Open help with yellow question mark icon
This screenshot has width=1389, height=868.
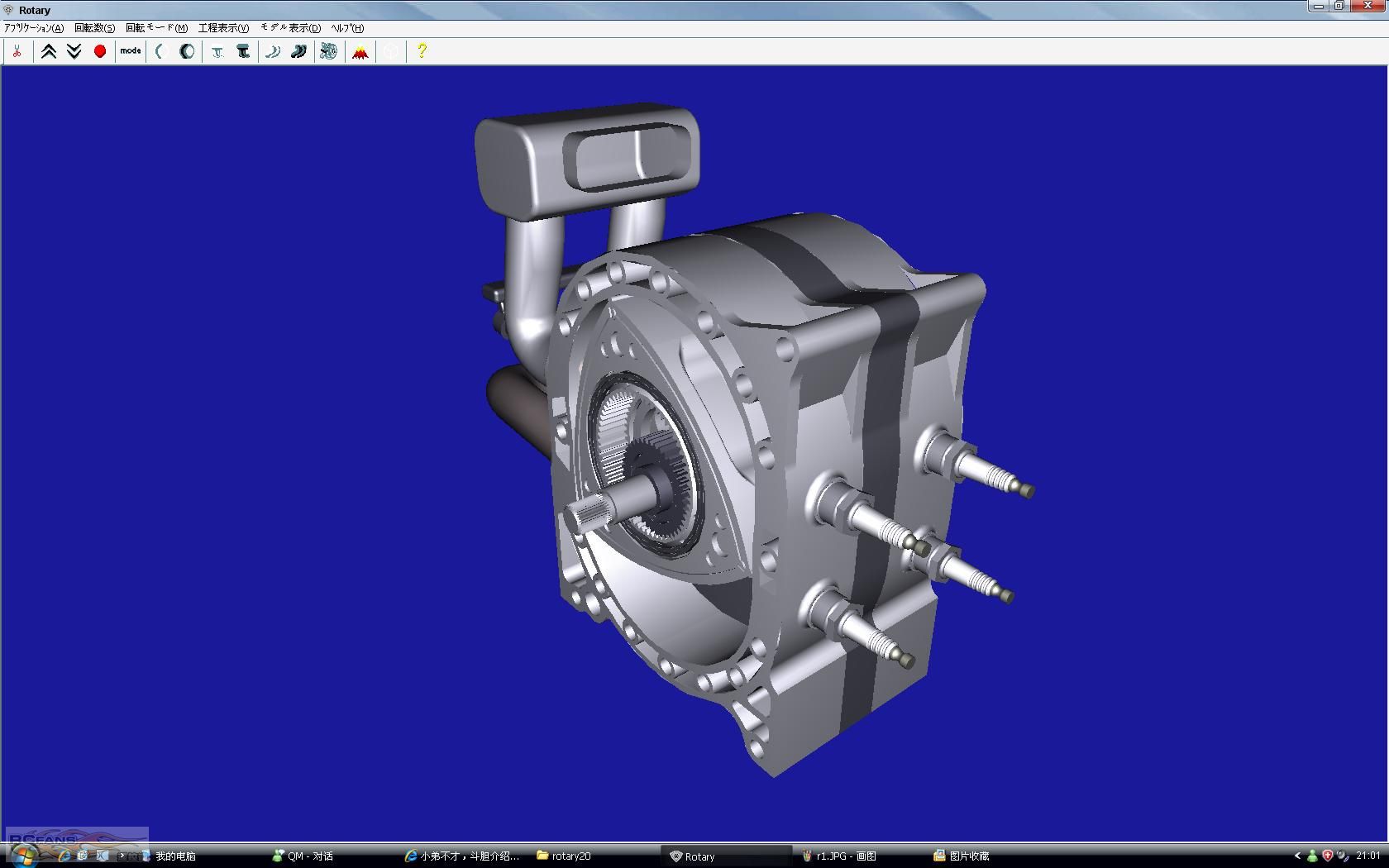click(422, 51)
